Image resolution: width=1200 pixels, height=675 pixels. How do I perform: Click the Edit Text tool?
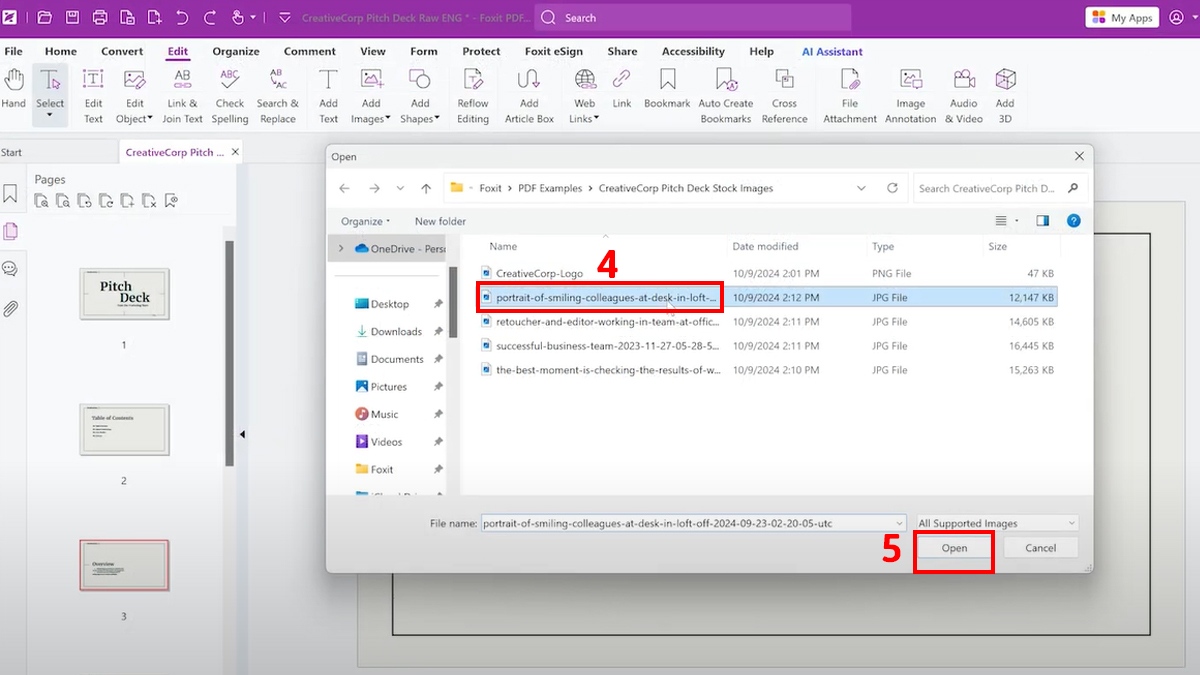tap(93, 97)
